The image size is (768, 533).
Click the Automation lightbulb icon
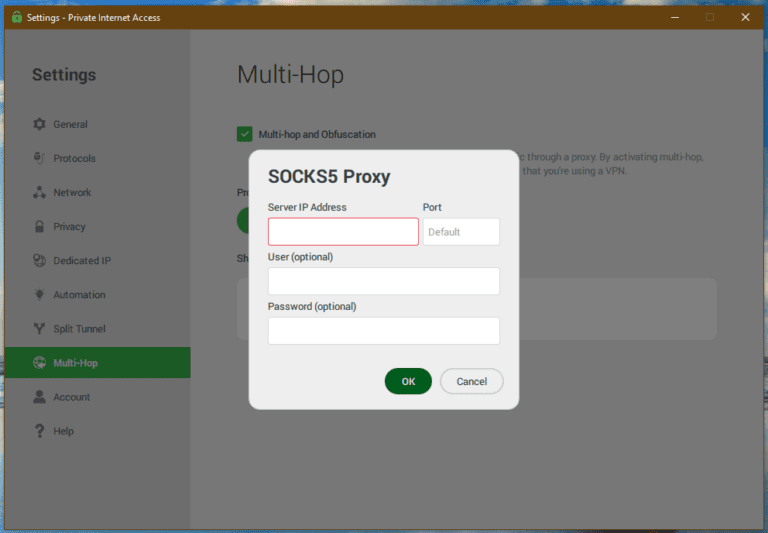39,294
